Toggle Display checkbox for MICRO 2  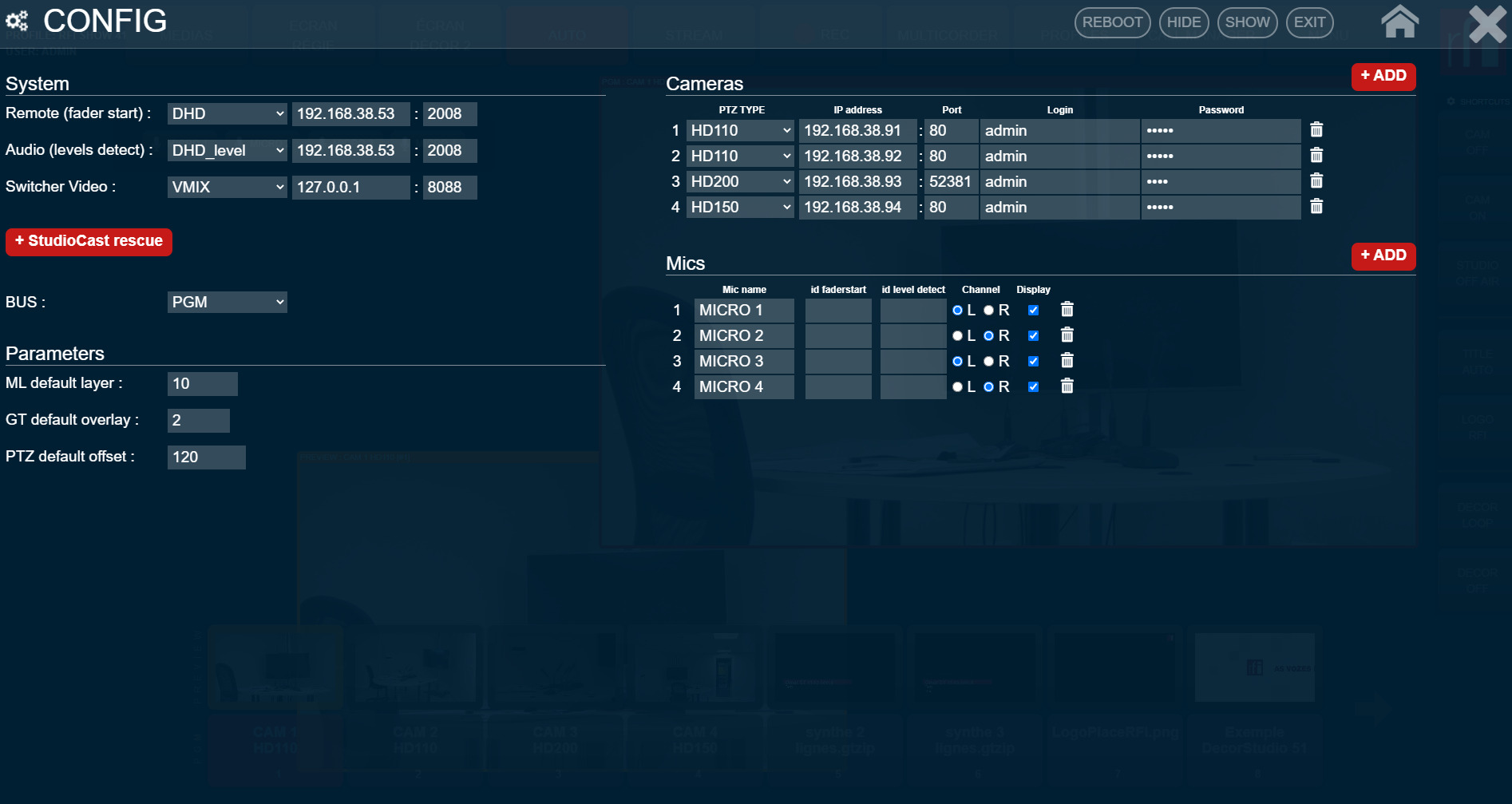coord(1033,335)
